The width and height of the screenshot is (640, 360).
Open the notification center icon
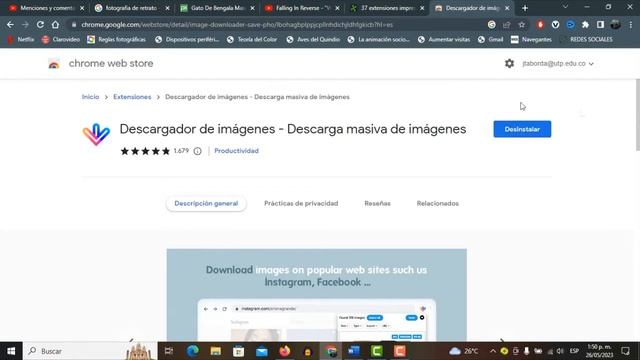point(625,351)
